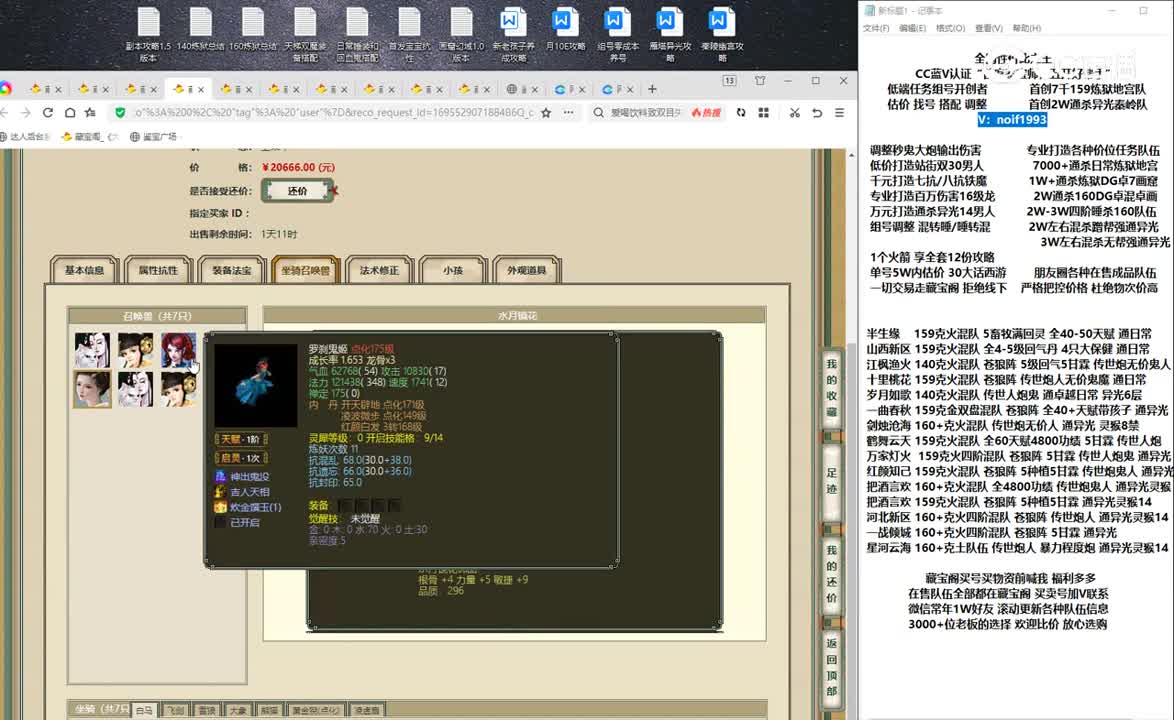The image size is (1174, 720).
Task: Open Notepad 编辑(E) menu
Action: 912,28
